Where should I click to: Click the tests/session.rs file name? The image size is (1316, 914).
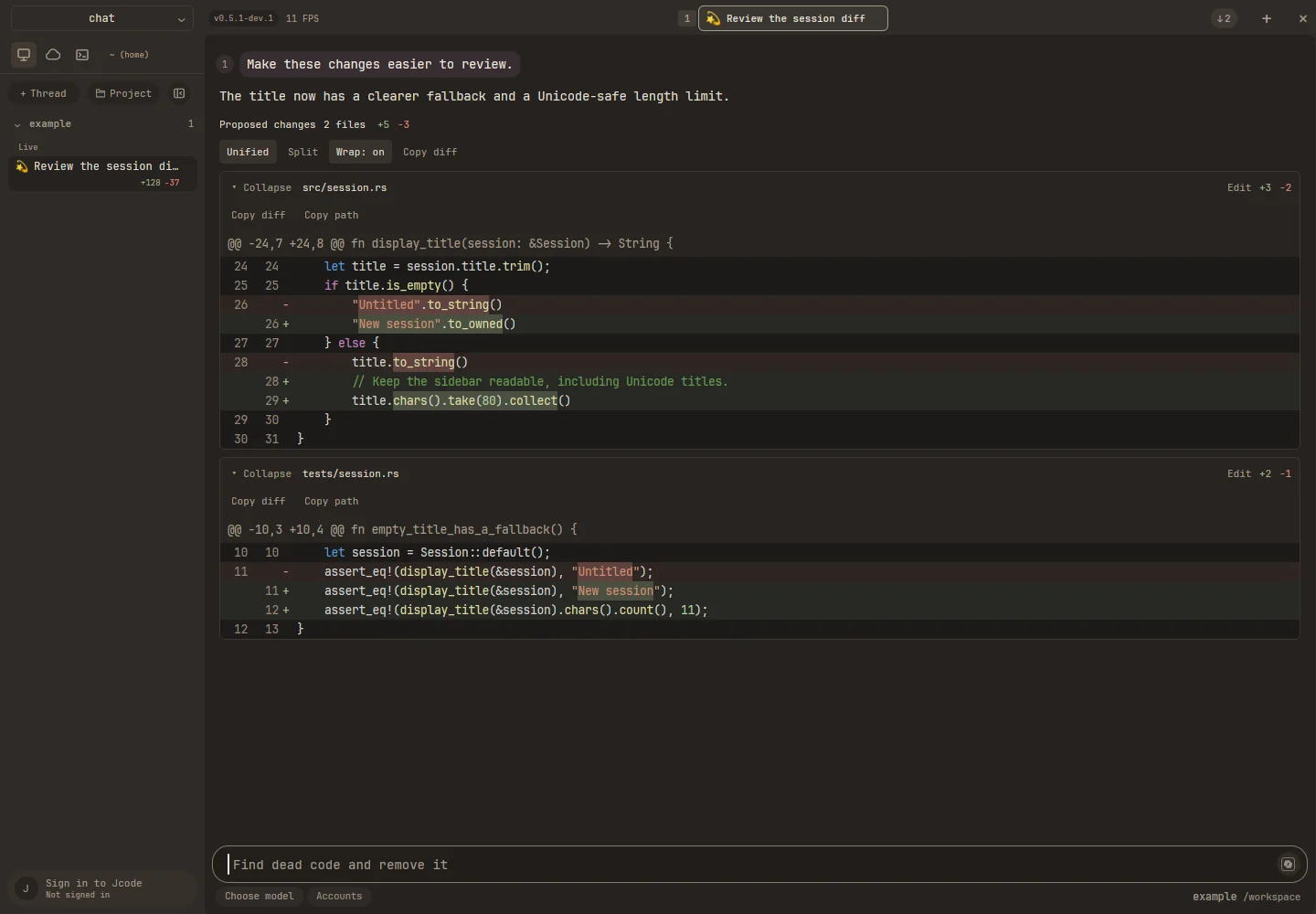click(351, 473)
